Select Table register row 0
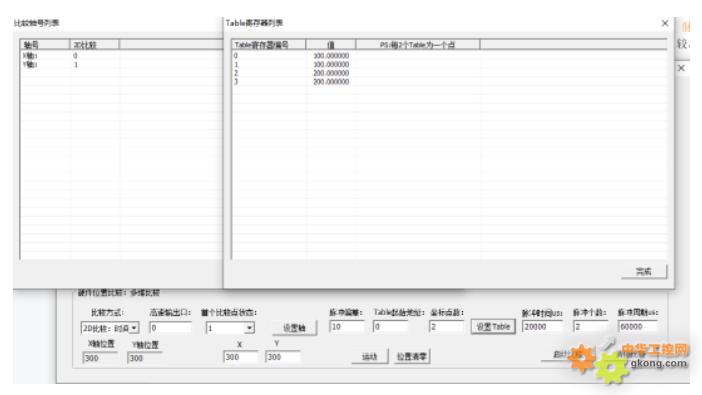Image resolution: width=702 pixels, height=395 pixels. pyautogui.click(x=449, y=56)
